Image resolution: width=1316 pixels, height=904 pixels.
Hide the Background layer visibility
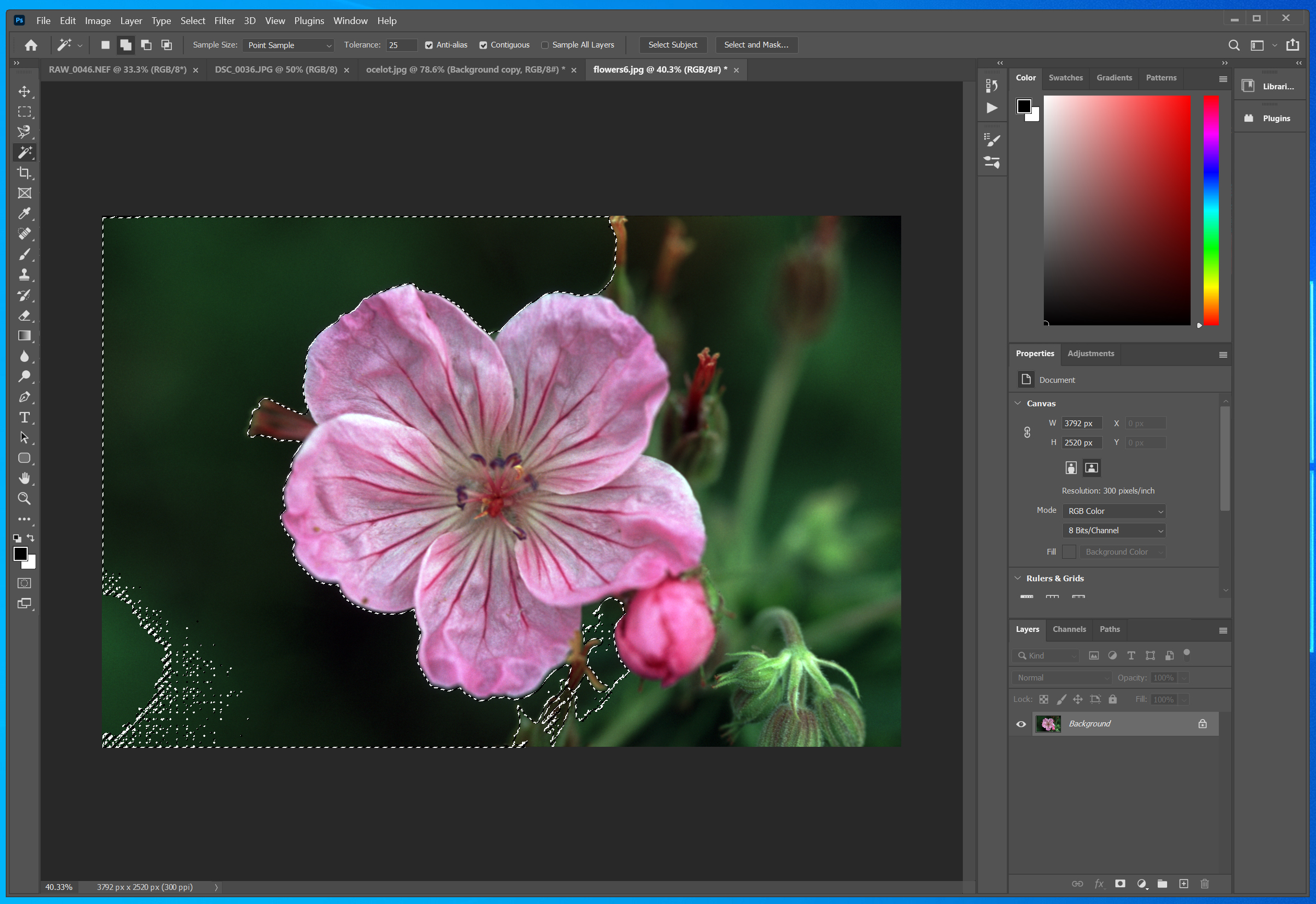[1021, 723]
